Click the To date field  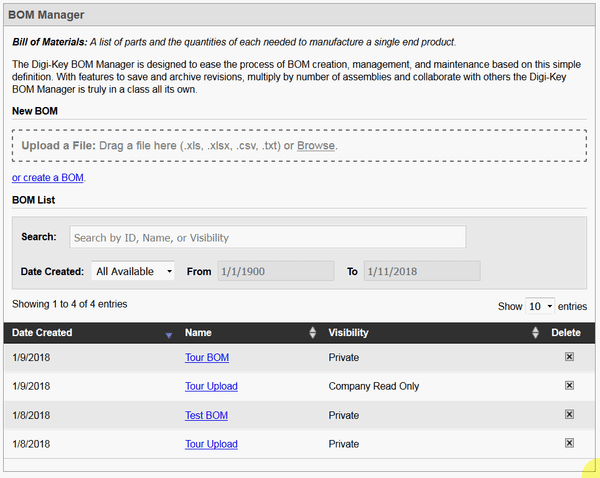coord(421,271)
